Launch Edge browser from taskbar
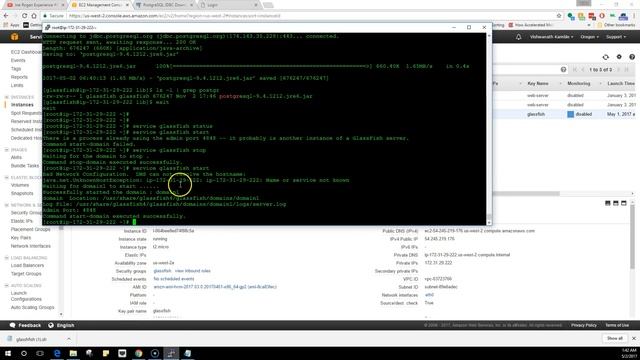The image size is (640, 360). click(x=57, y=353)
